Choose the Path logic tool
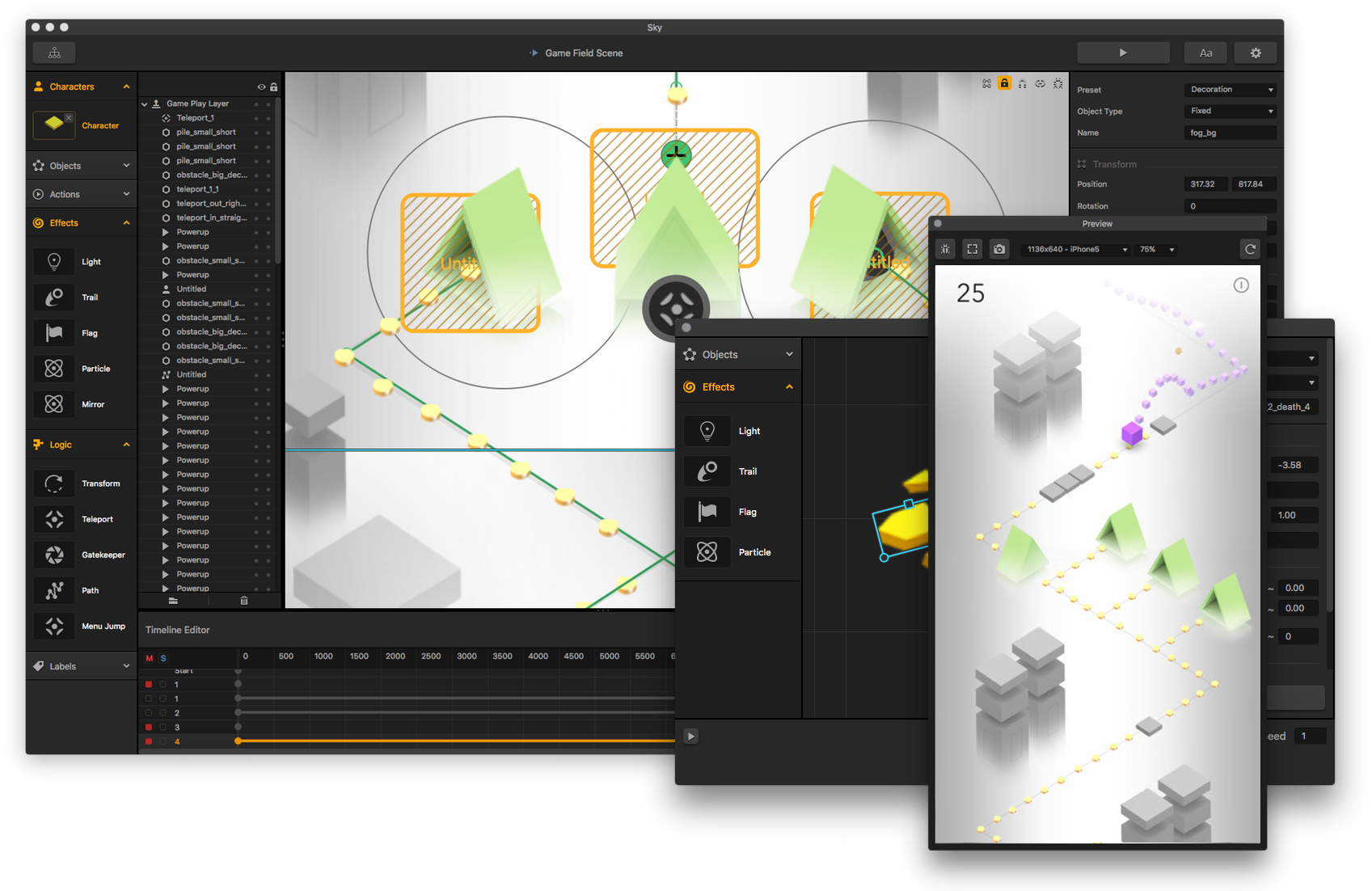The image size is (1372, 891). pos(54,590)
